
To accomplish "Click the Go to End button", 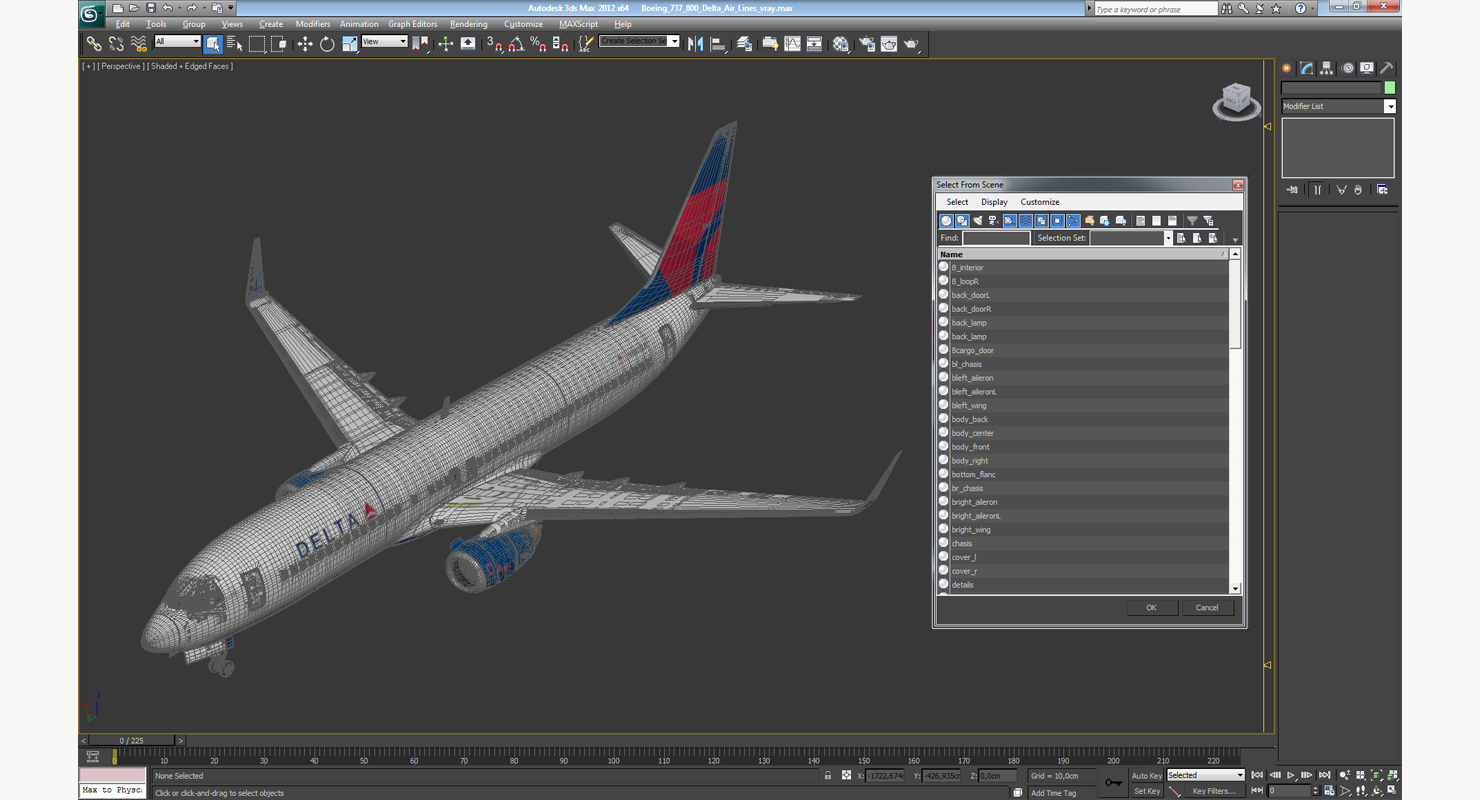I will click(x=1325, y=775).
